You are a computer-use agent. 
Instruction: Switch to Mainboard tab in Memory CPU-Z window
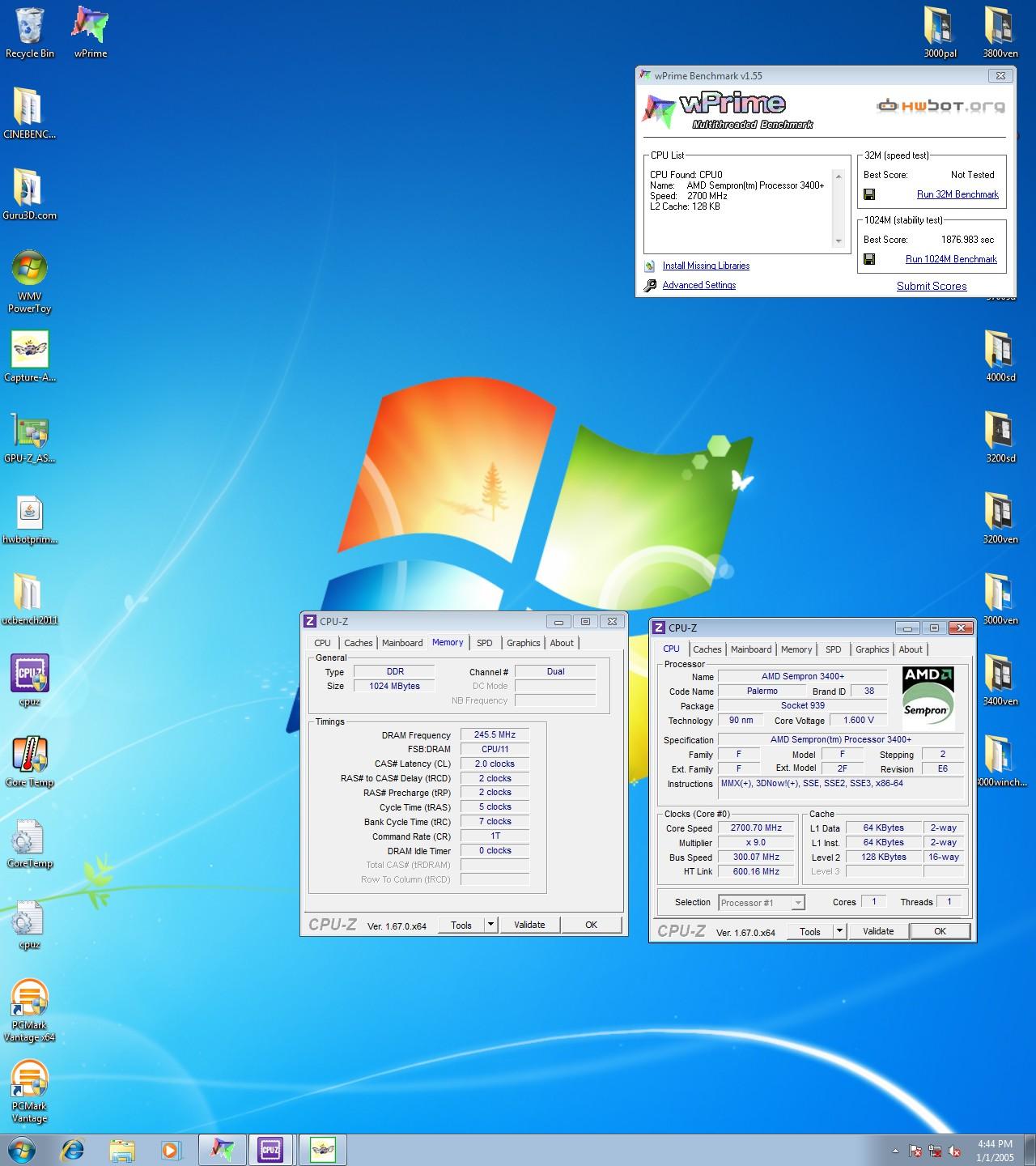[402, 643]
